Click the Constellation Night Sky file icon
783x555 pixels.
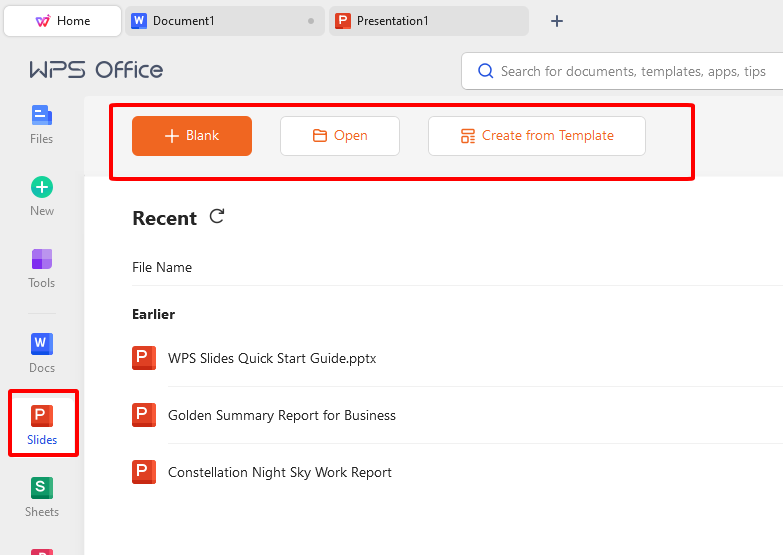144,472
